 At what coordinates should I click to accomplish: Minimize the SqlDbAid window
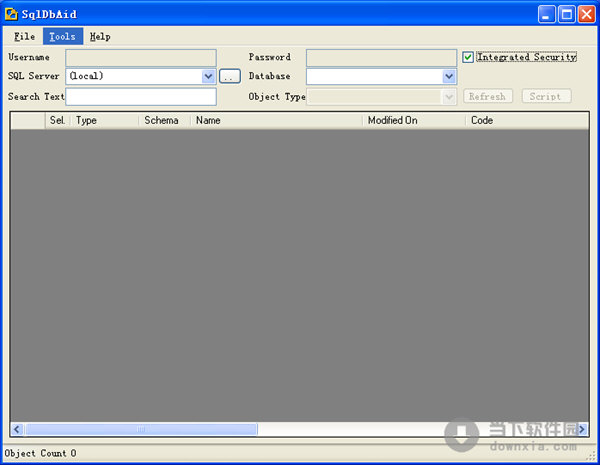(x=546, y=15)
